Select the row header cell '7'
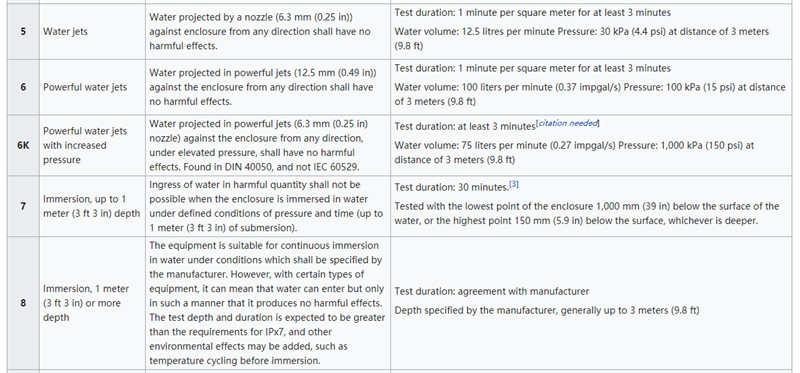The width and height of the screenshot is (800, 373). click(23, 206)
